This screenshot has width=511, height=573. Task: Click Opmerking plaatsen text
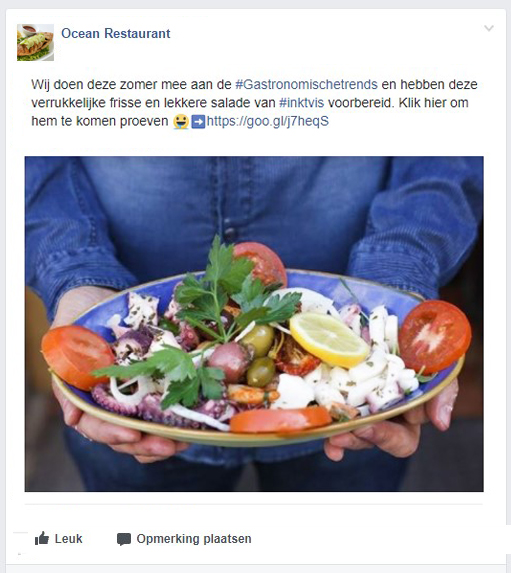194,539
